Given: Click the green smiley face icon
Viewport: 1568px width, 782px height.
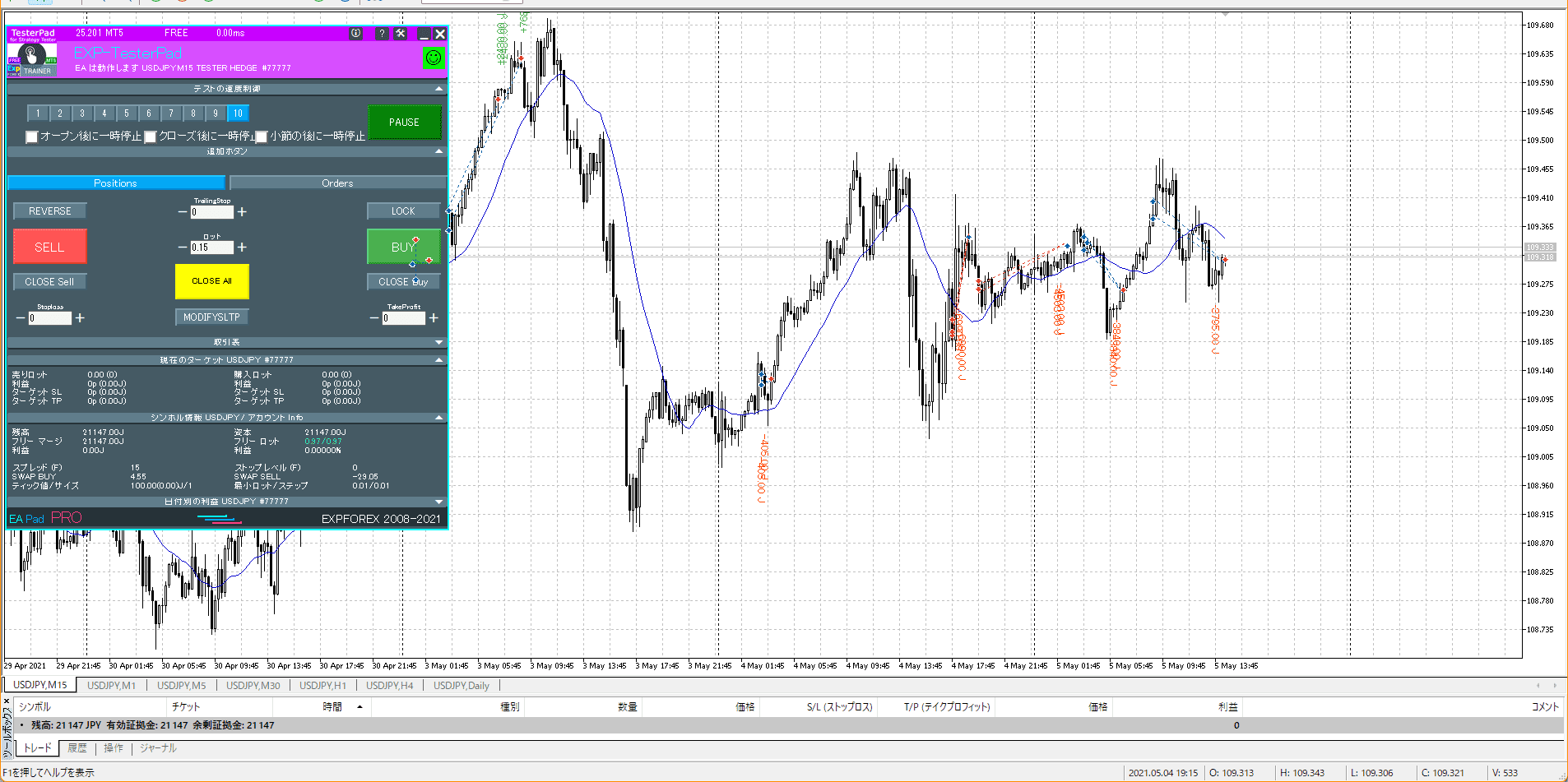Looking at the screenshot, I should pyautogui.click(x=433, y=58).
